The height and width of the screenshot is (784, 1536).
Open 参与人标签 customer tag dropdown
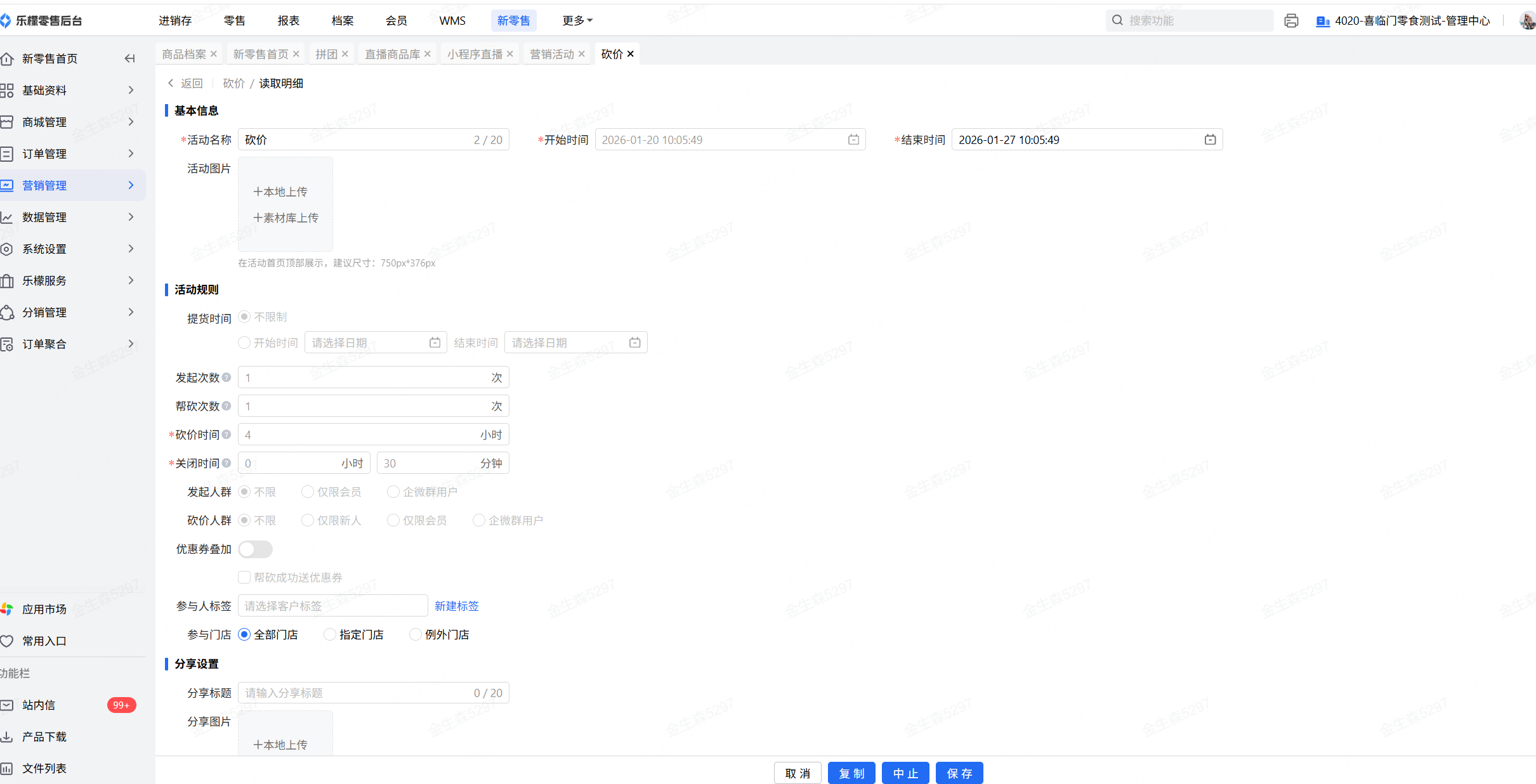(x=332, y=606)
